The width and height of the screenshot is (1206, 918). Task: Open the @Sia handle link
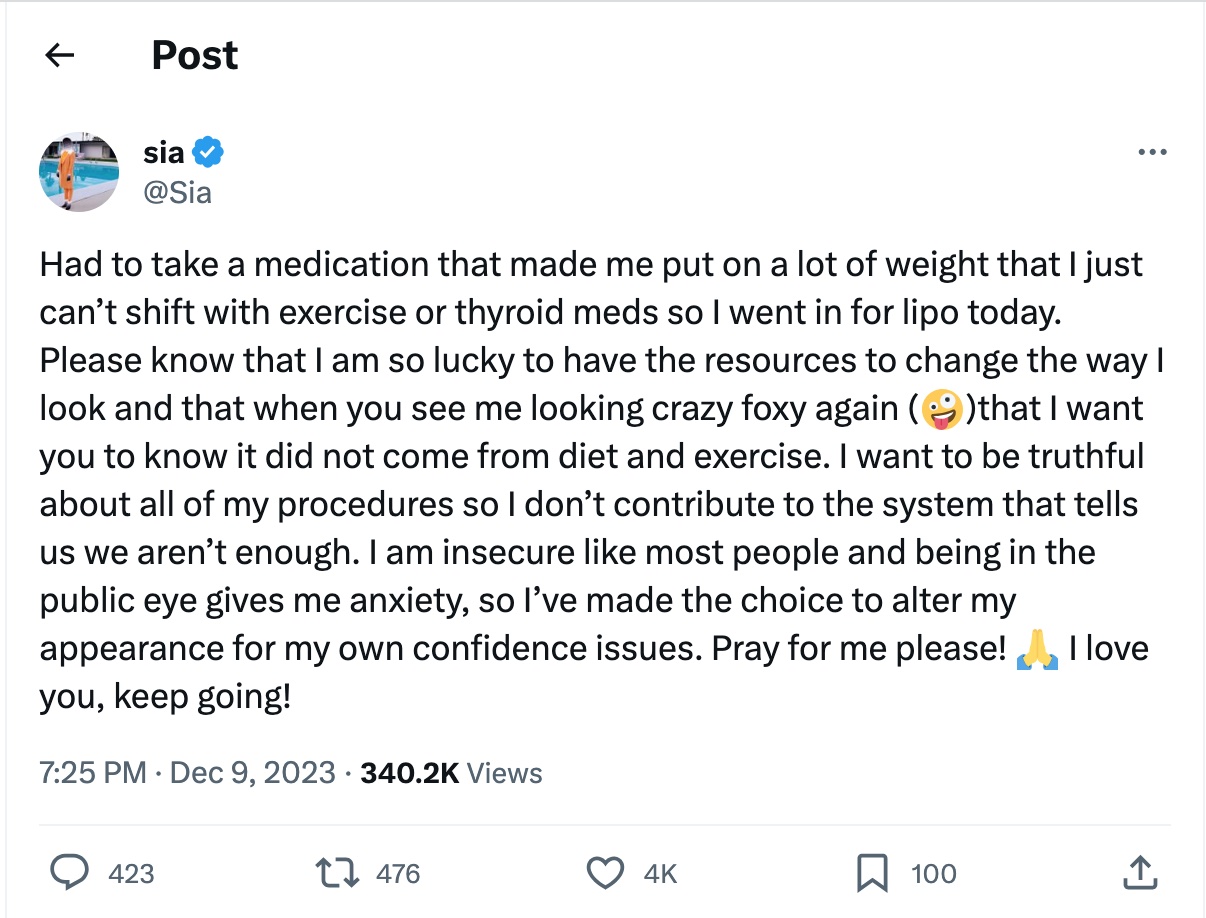pyautogui.click(x=178, y=191)
